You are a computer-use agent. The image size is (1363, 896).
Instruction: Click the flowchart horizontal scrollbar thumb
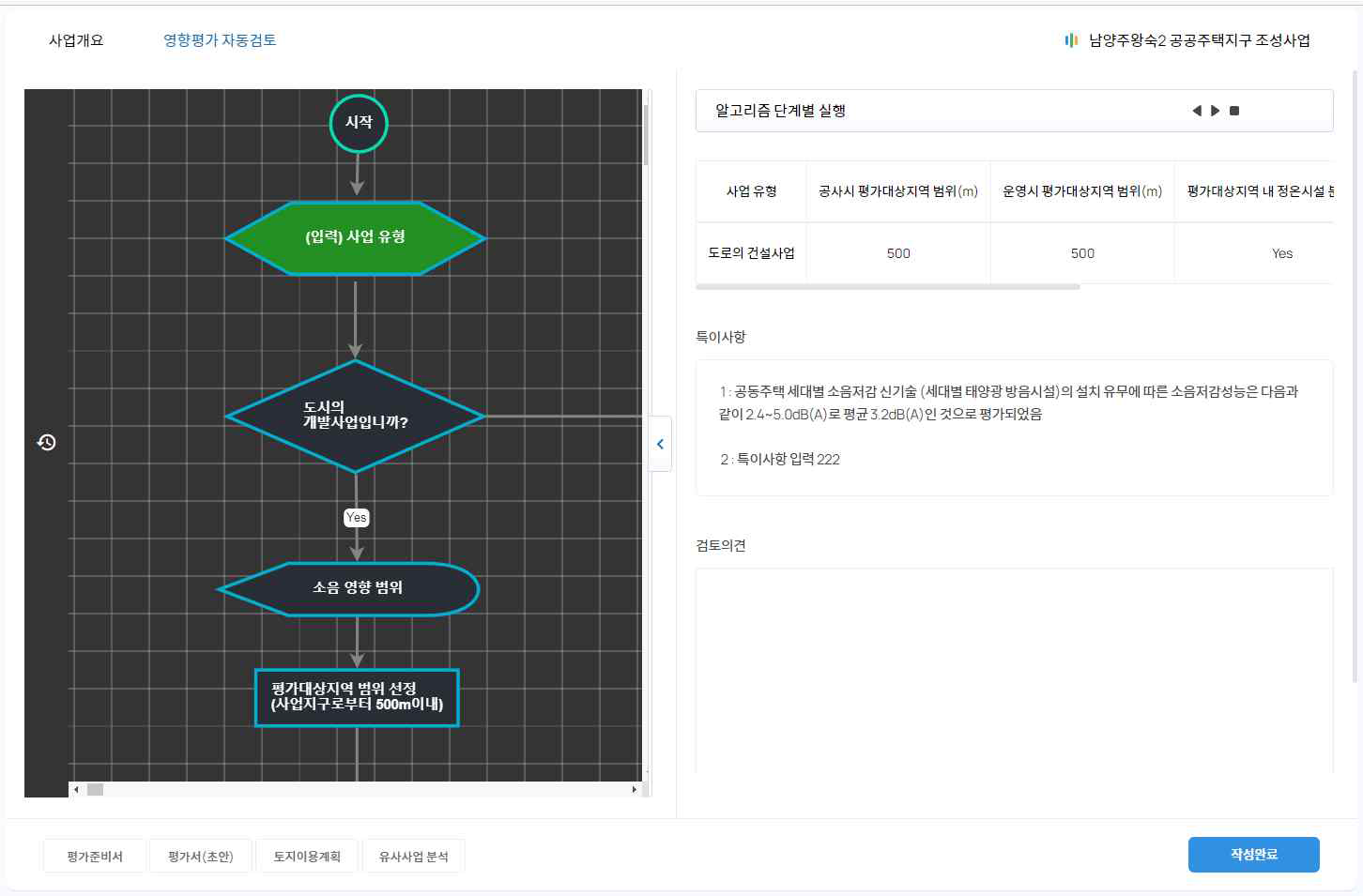pyautogui.click(x=95, y=790)
